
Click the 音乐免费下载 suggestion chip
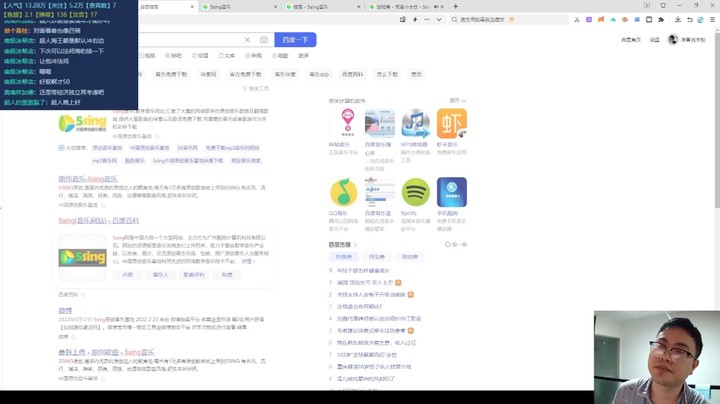click(171, 74)
